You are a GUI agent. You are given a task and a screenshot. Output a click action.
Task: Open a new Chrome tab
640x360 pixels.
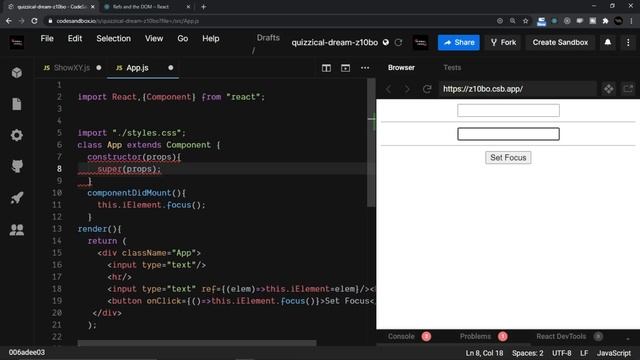tap(203, 7)
